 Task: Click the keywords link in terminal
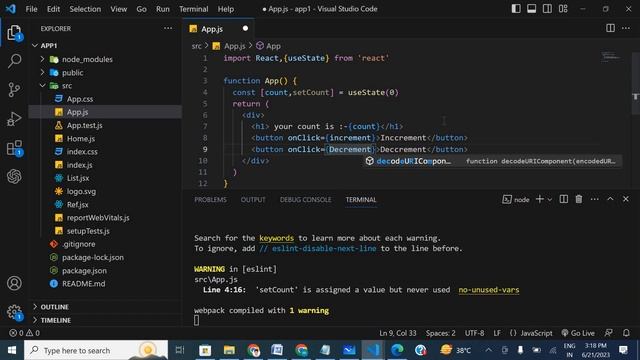[x=276, y=238]
